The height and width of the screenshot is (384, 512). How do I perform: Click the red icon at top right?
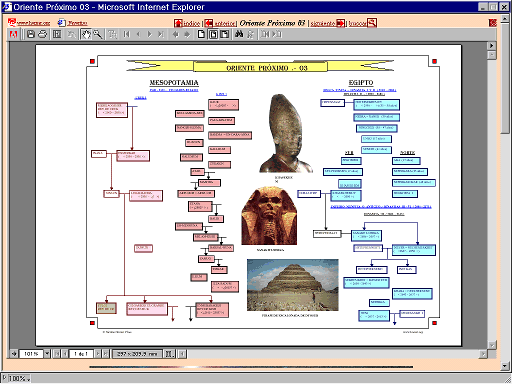[x=493, y=23]
